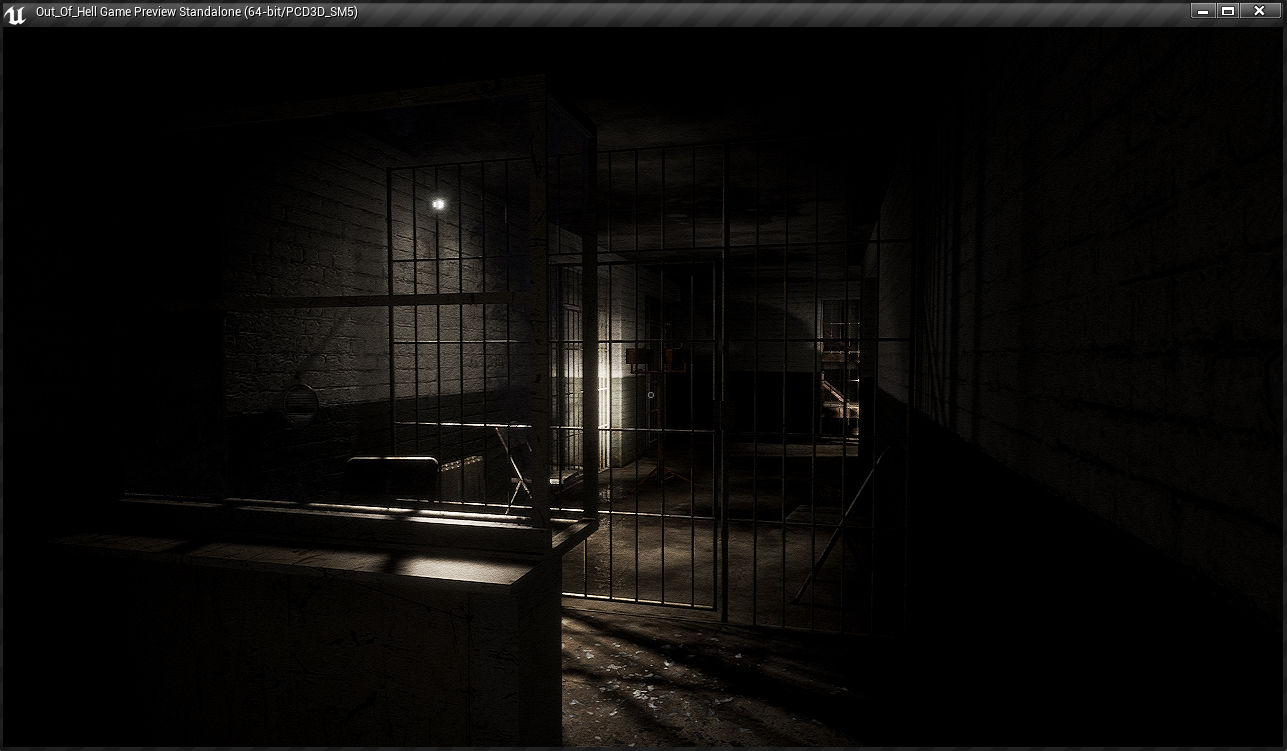Minimize the game preview window
This screenshot has width=1287, height=751.
pos(1203,11)
